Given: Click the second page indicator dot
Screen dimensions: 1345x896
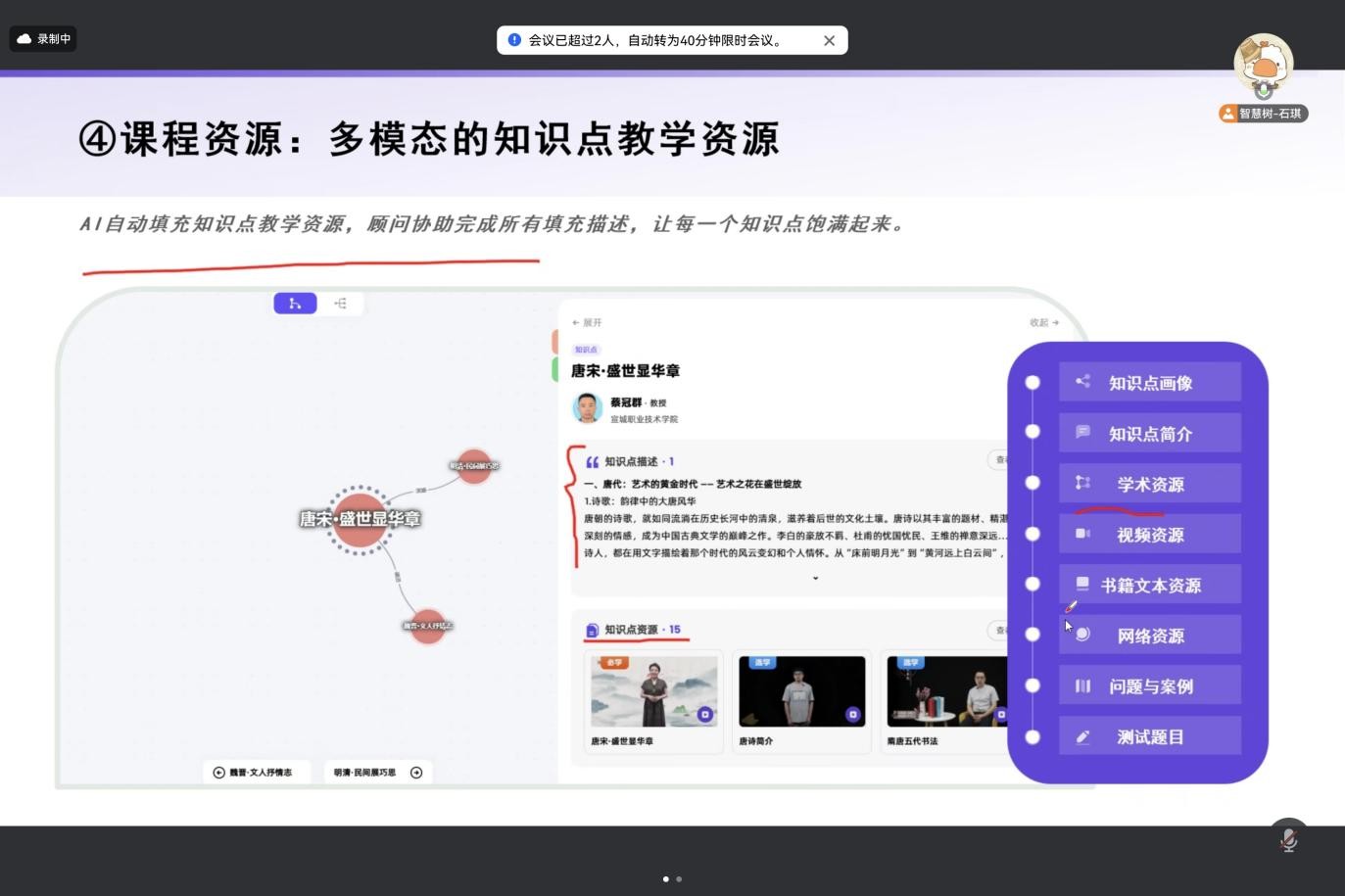Looking at the screenshot, I should [679, 878].
